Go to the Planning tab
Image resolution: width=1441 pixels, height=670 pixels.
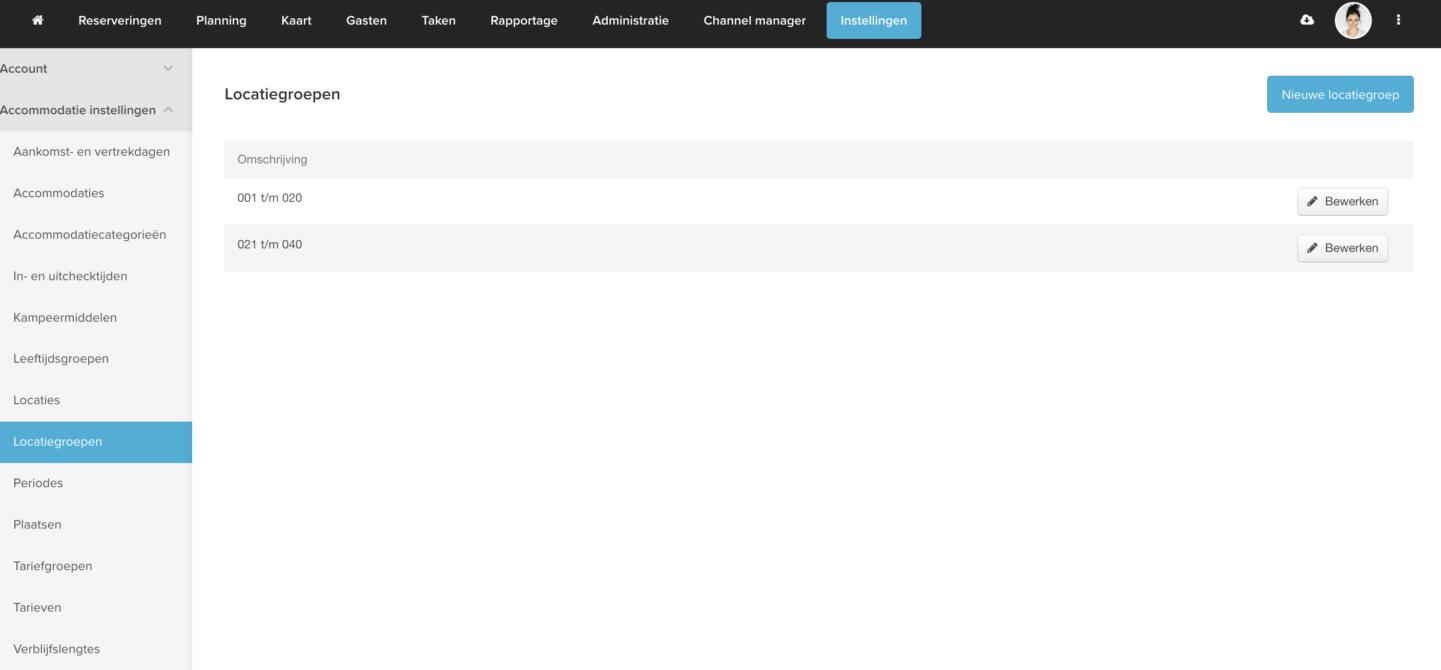coord(221,21)
